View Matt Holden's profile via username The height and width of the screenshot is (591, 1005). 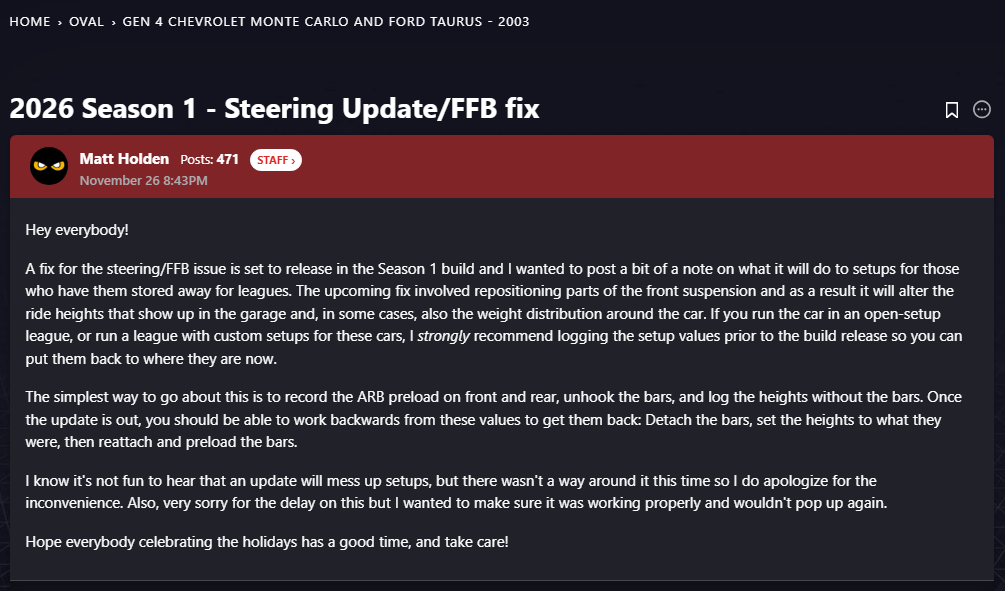click(125, 159)
